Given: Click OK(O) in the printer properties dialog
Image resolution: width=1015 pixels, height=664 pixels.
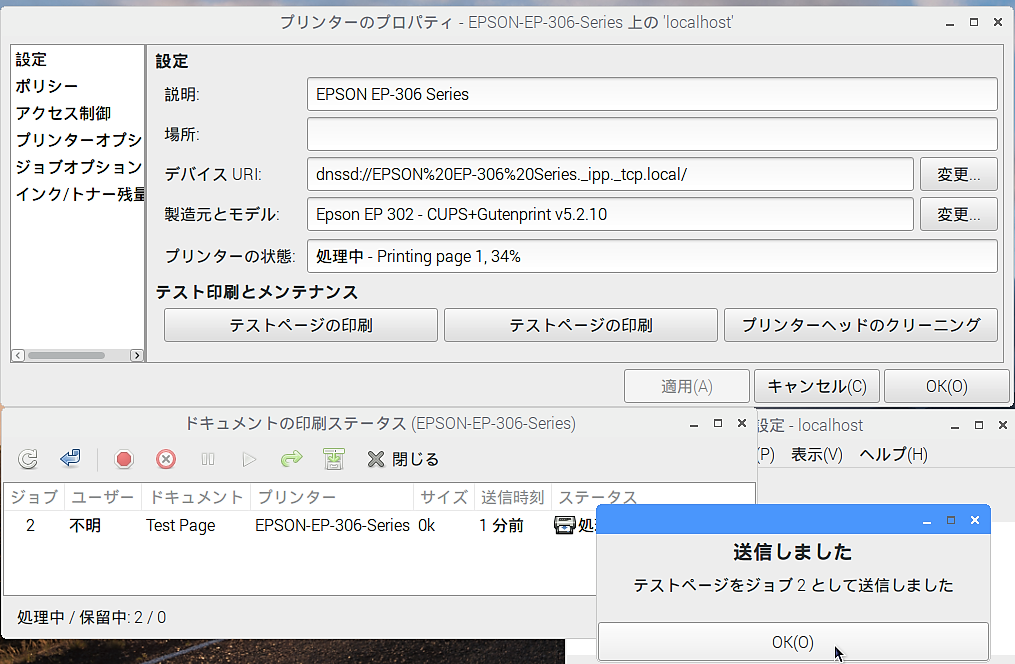Looking at the screenshot, I should [x=946, y=386].
